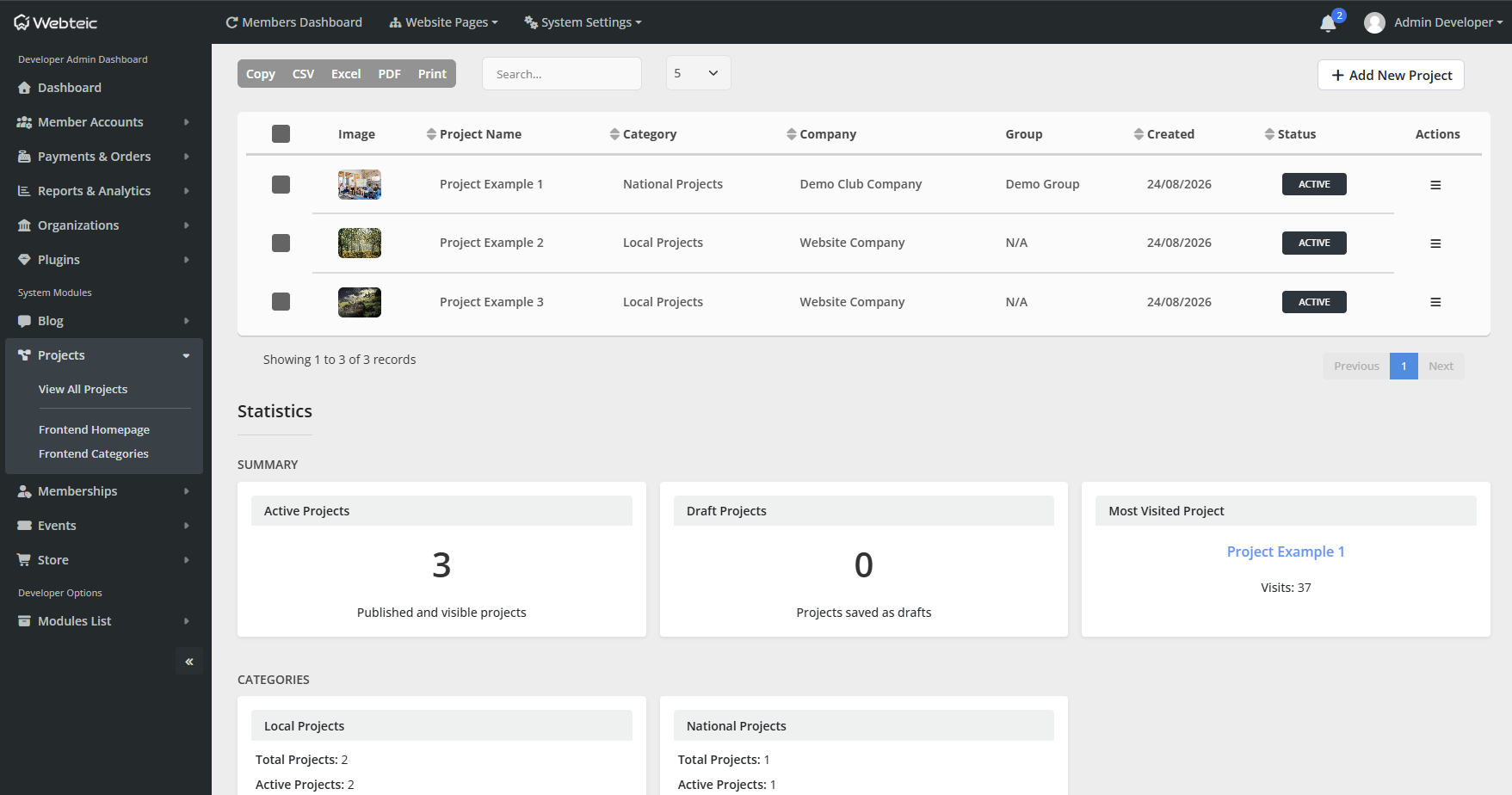Viewport: 1512px width, 795px height.
Task: Export the table as PDF
Action: [x=389, y=74]
